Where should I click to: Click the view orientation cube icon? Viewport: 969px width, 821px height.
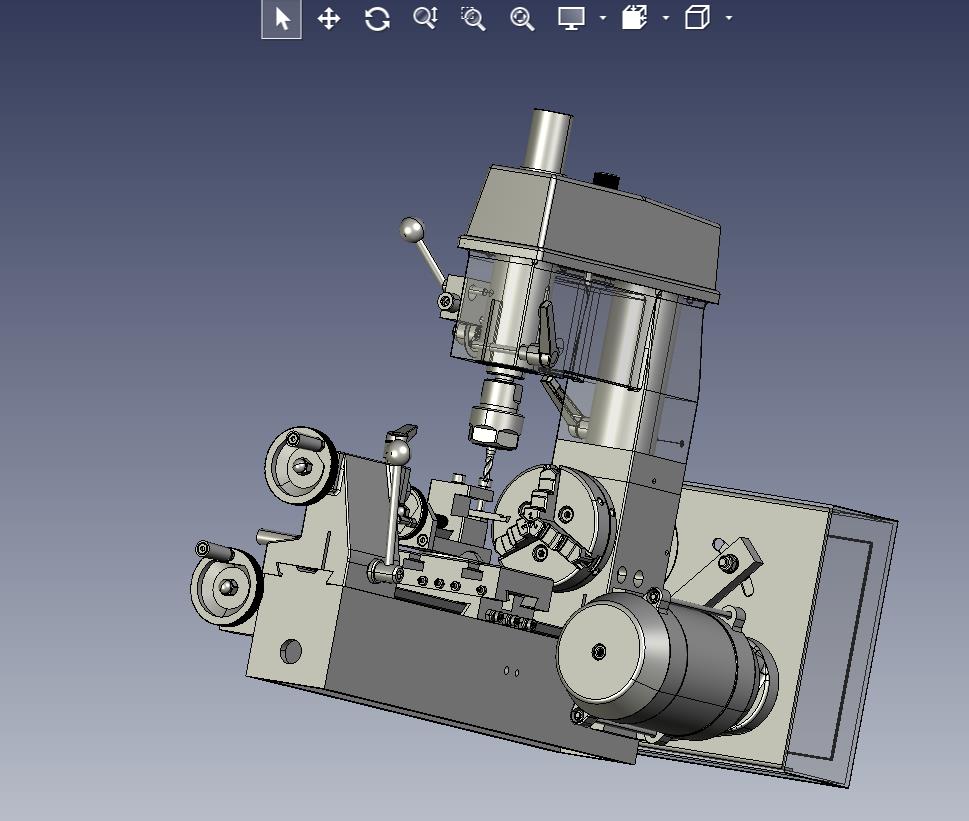click(x=697, y=18)
